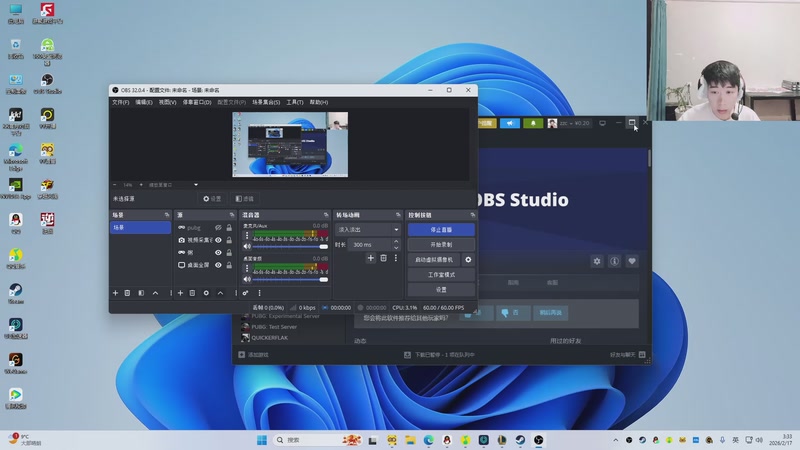Click the 停止直播 button
The height and width of the screenshot is (450, 800).
point(441,229)
